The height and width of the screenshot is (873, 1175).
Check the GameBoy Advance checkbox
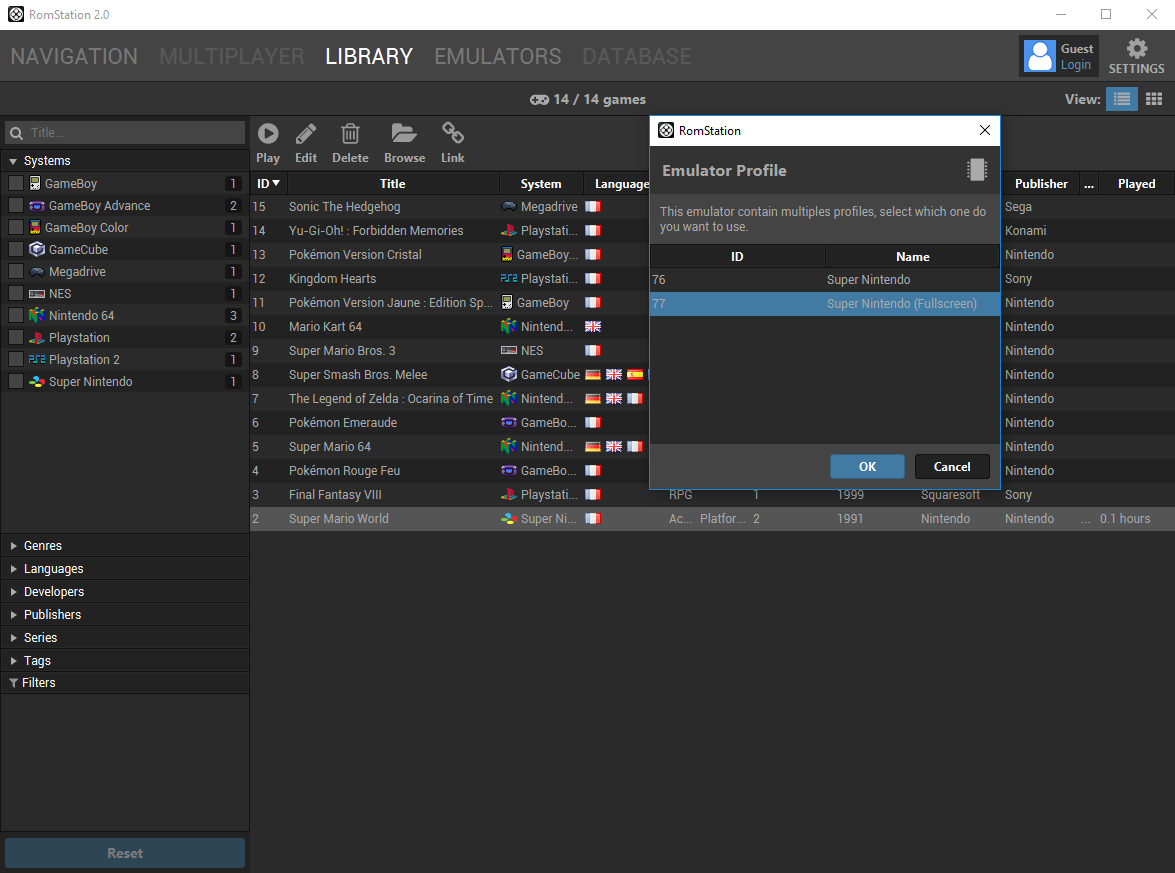pyautogui.click(x=16, y=205)
